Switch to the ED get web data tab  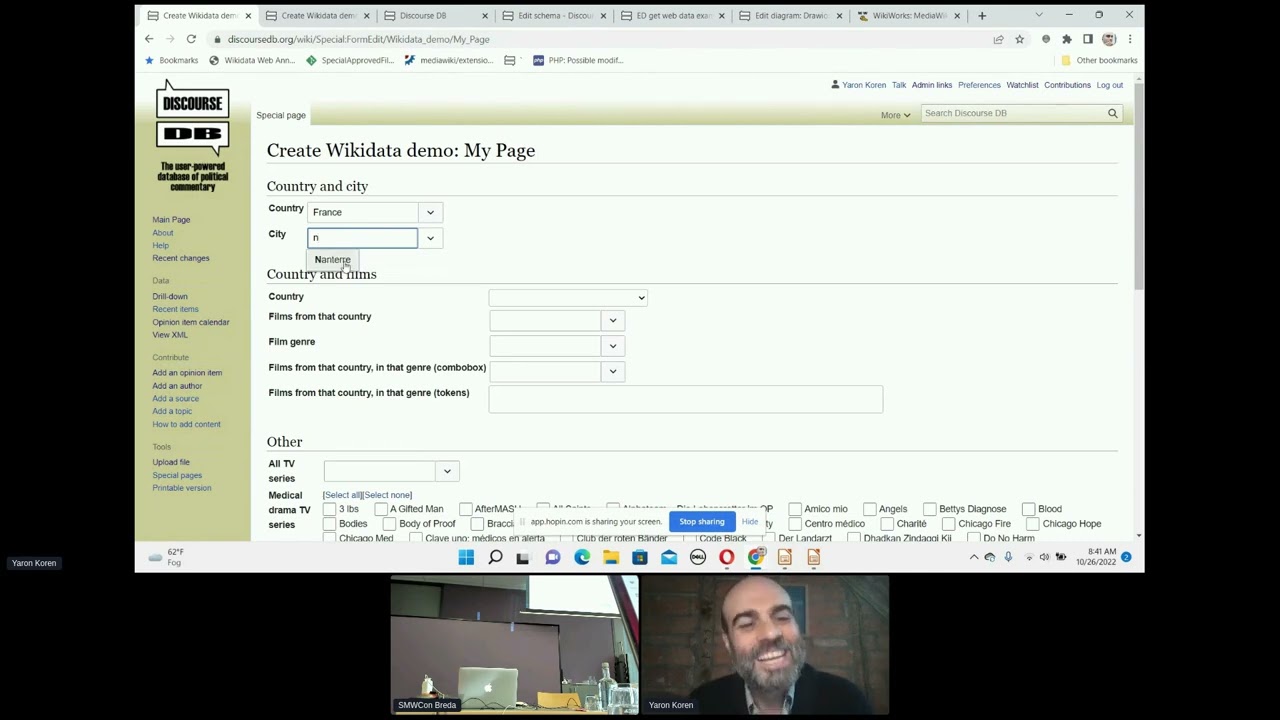pyautogui.click(x=673, y=15)
